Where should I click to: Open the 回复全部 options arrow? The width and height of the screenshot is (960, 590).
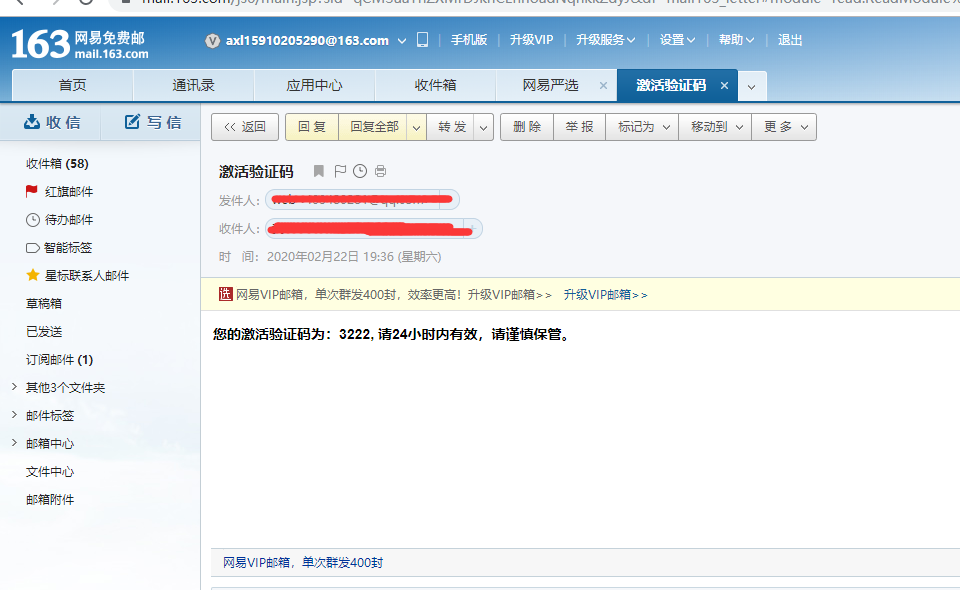416,127
